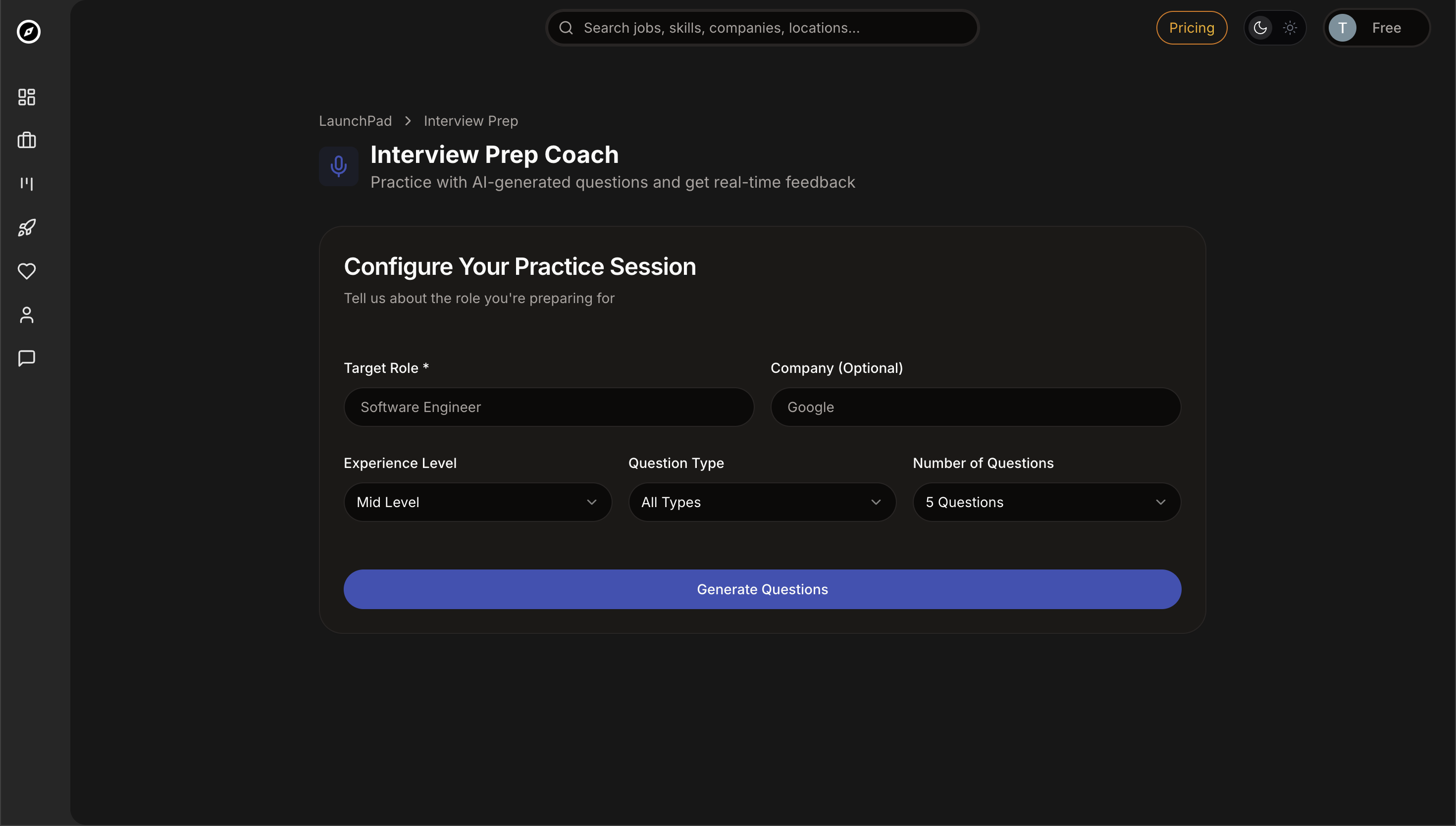The height and width of the screenshot is (826, 1456).
Task: Select the briefcase jobs icon
Action: [26, 140]
